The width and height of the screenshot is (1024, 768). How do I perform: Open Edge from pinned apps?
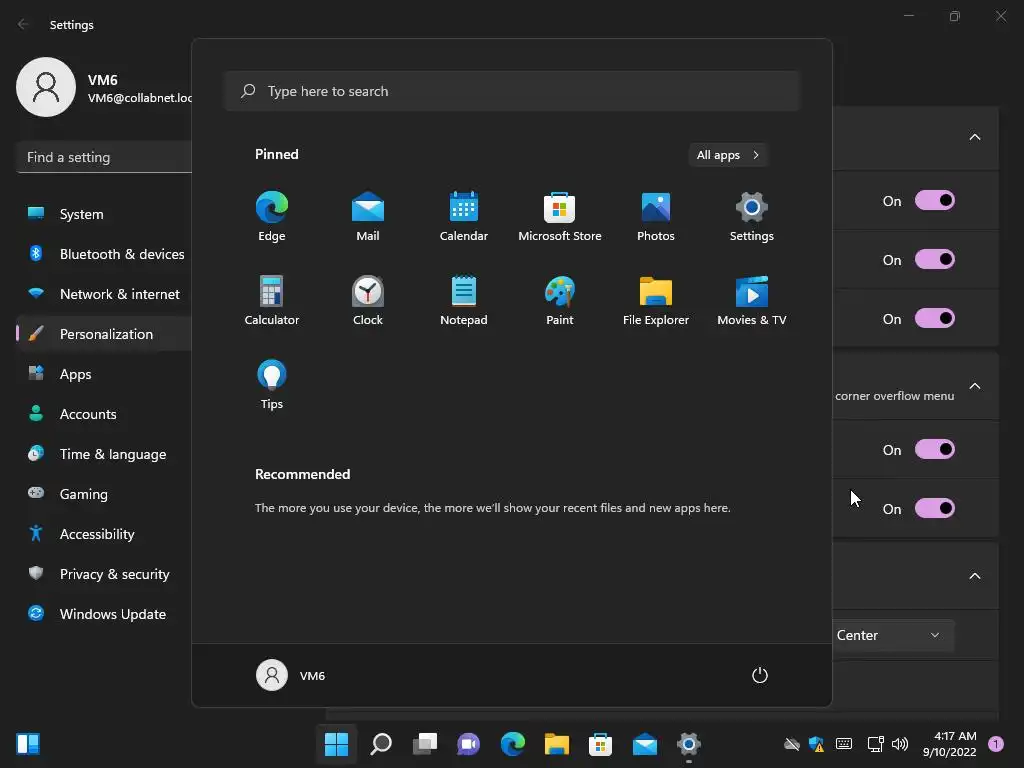coord(272,216)
